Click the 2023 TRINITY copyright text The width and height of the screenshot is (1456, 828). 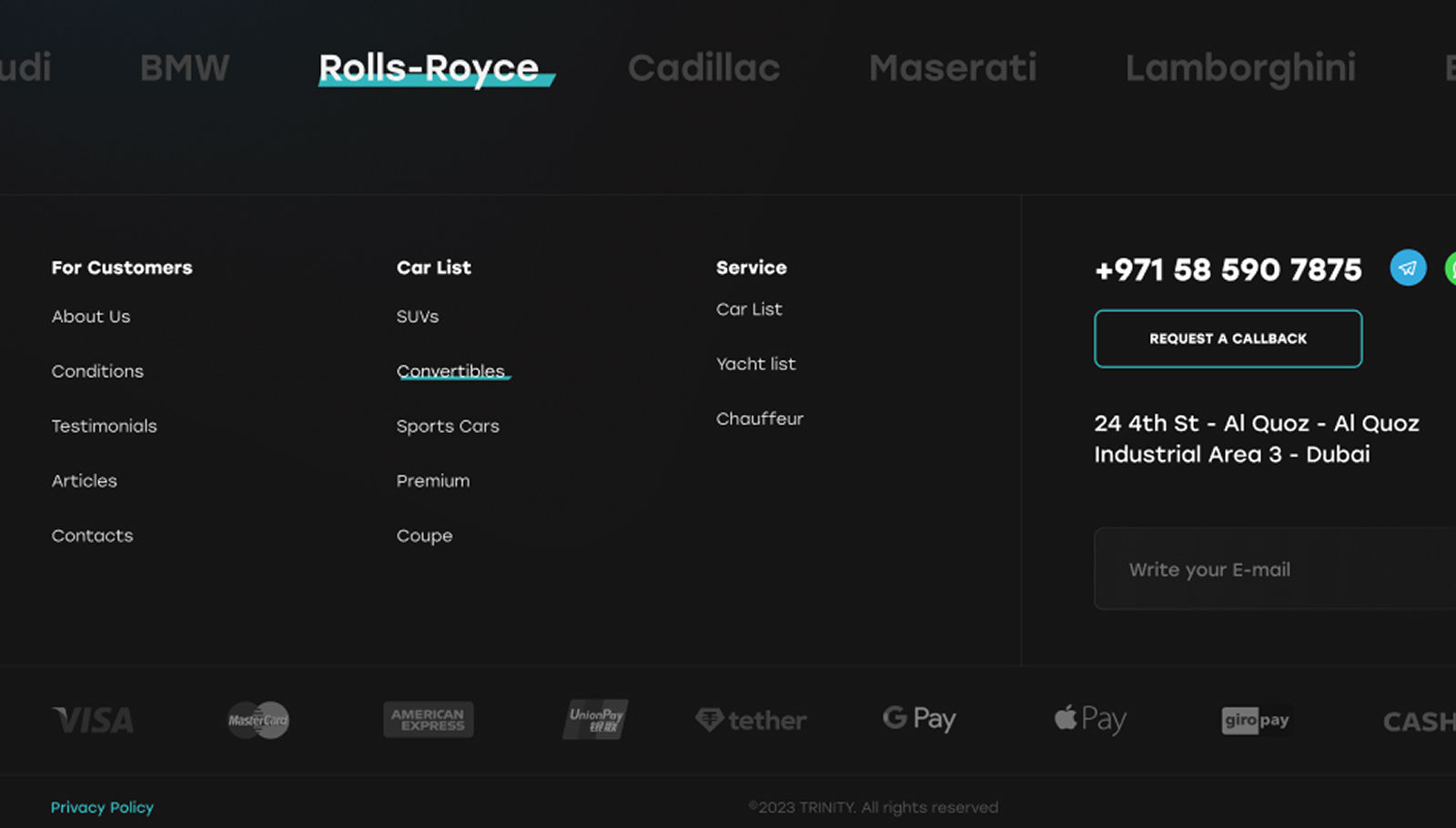(873, 807)
